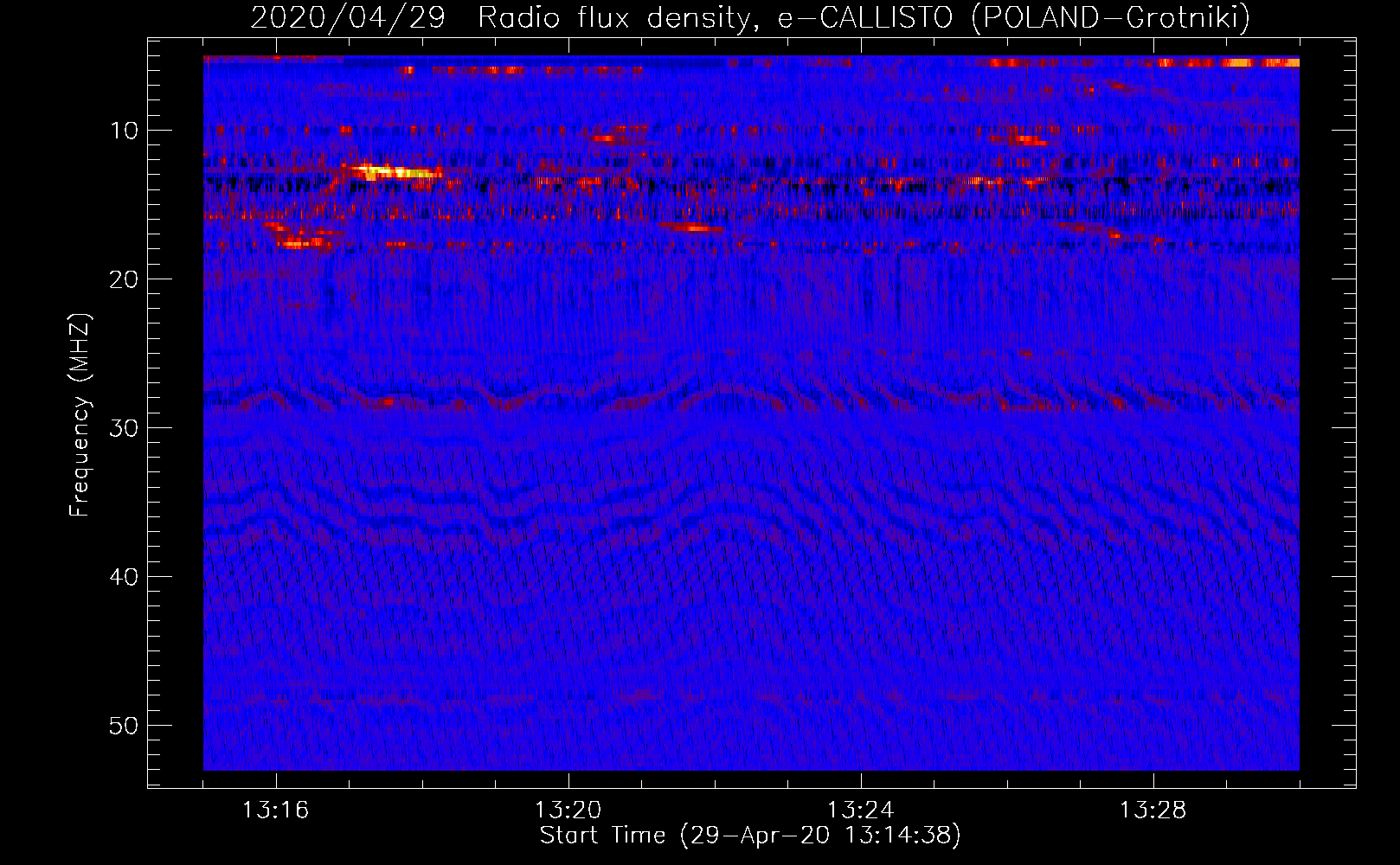The width and height of the screenshot is (1400, 865).
Task: Click the 50 frequency tick label
Action: (x=125, y=726)
